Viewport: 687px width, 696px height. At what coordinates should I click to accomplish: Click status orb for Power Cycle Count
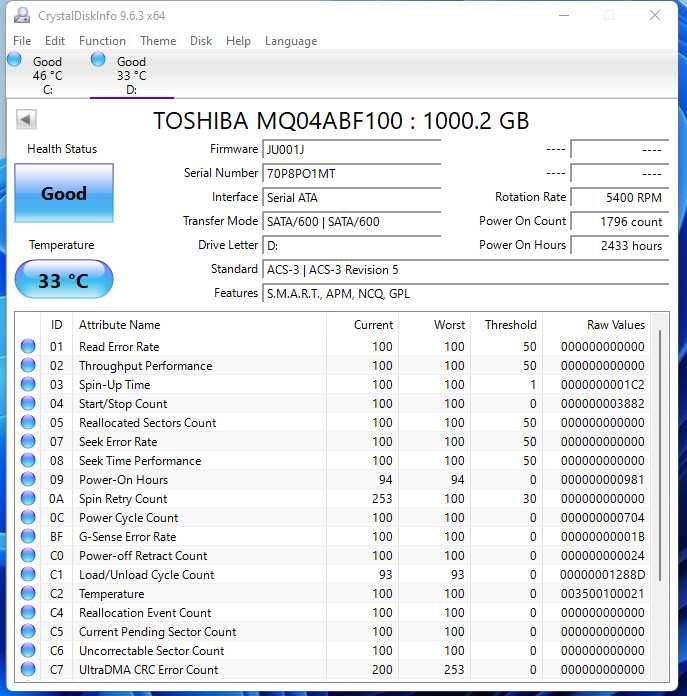click(28, 518)
